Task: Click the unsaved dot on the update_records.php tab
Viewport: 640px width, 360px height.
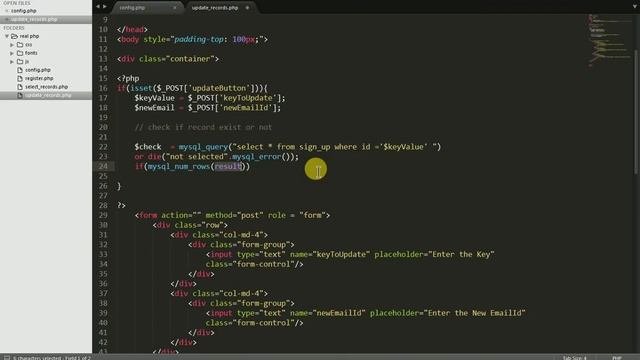Action: 247,8
